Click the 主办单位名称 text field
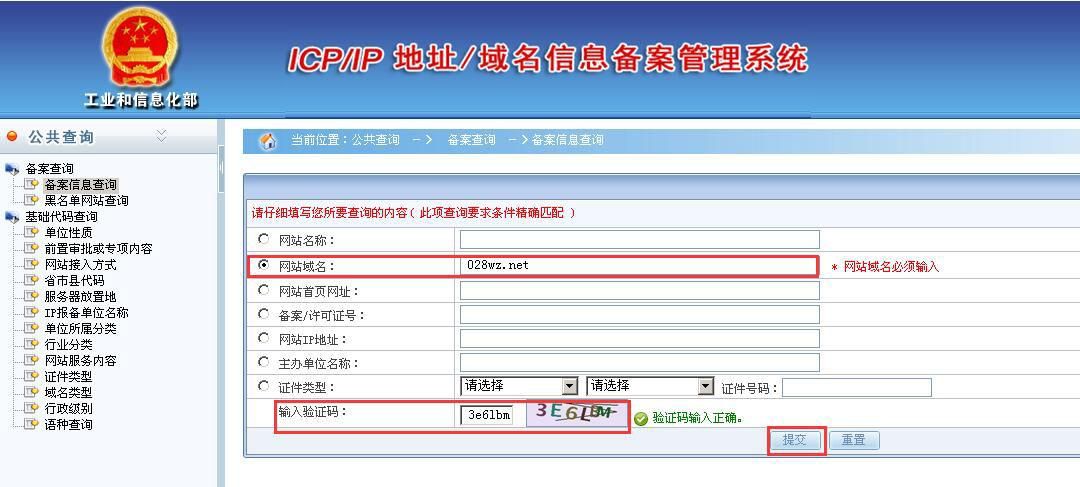Screen dimensions: 1080x487 pyautogui.click(x=639, y=362)
